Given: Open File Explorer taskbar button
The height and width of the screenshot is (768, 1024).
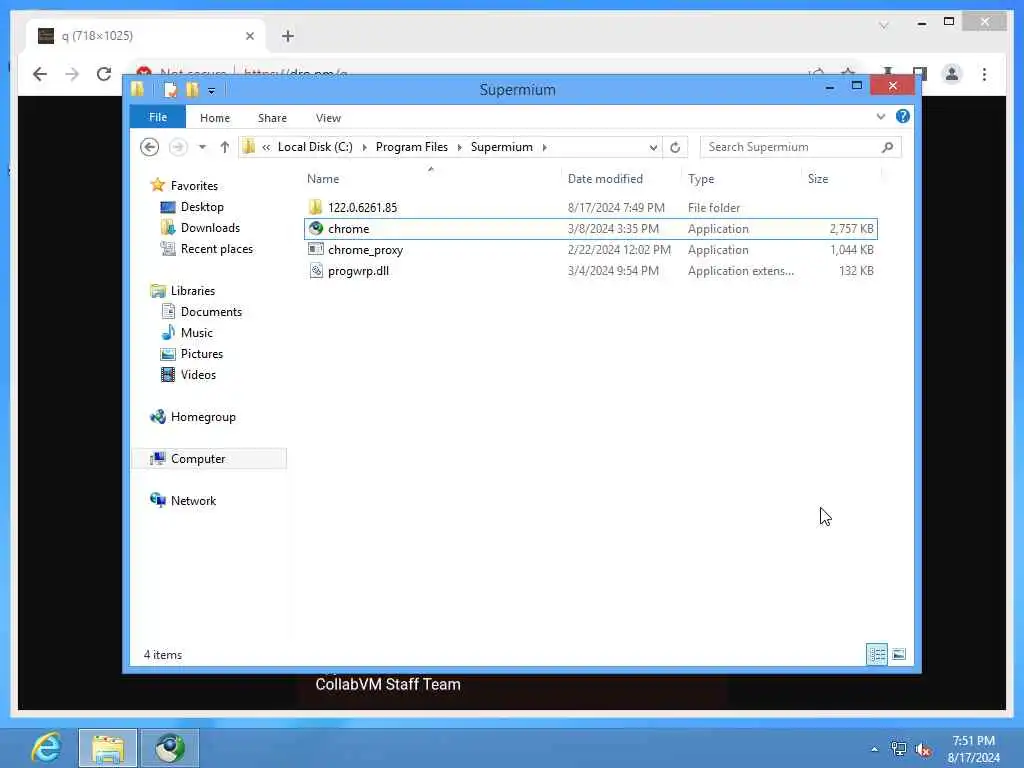Looking at the screenshot, I should pos(108,748).
